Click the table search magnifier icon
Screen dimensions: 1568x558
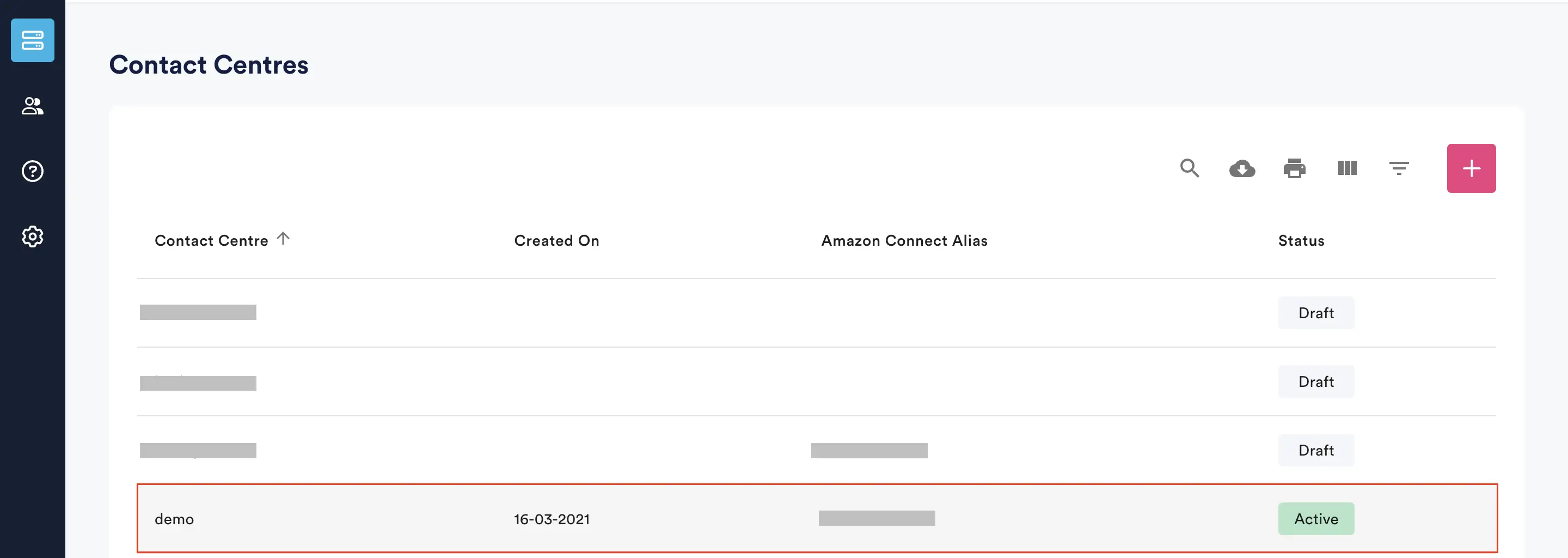coord(1189,168)
